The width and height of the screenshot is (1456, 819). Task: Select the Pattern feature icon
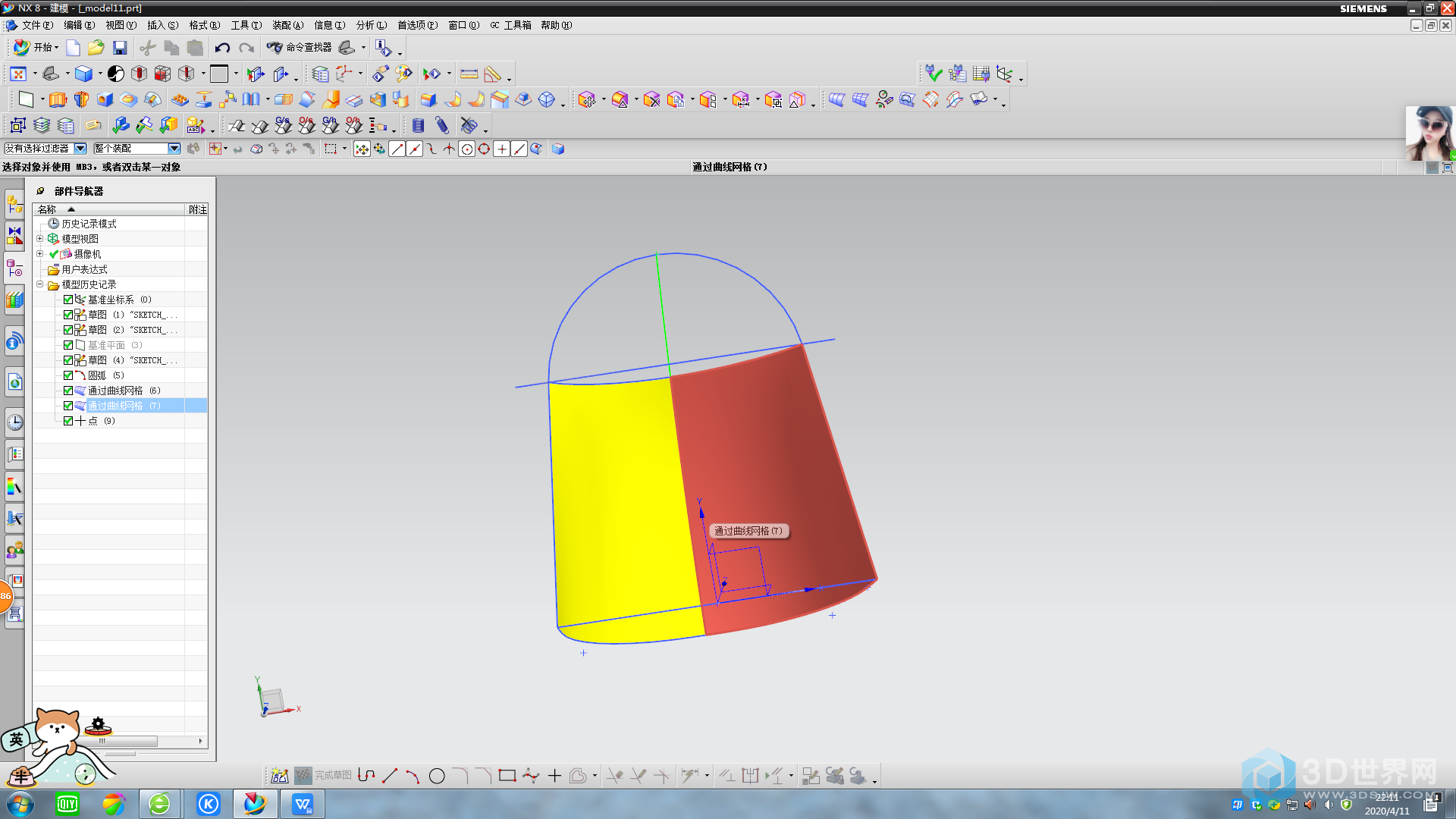(180, 99)
